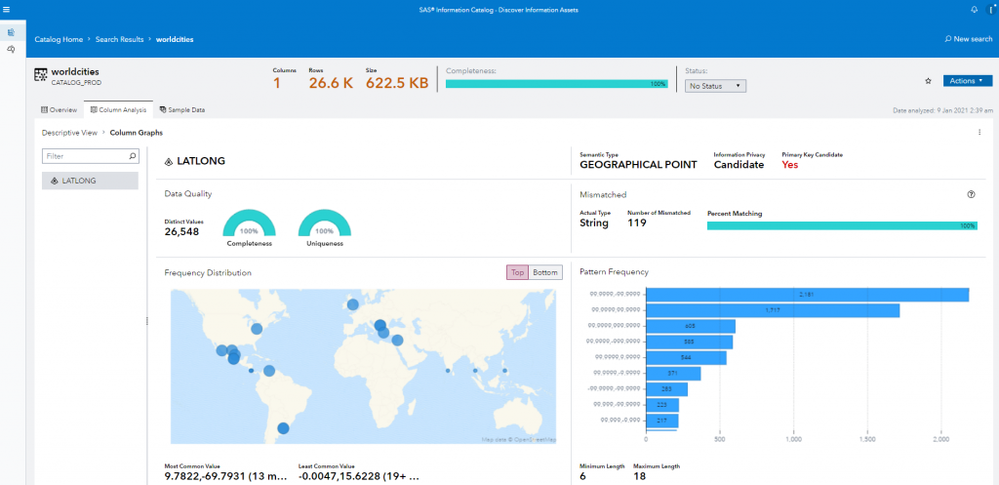Viewport: 999px width, 485px height.
Task: Select the second icon in left sidebar
Action: point(11,49)
